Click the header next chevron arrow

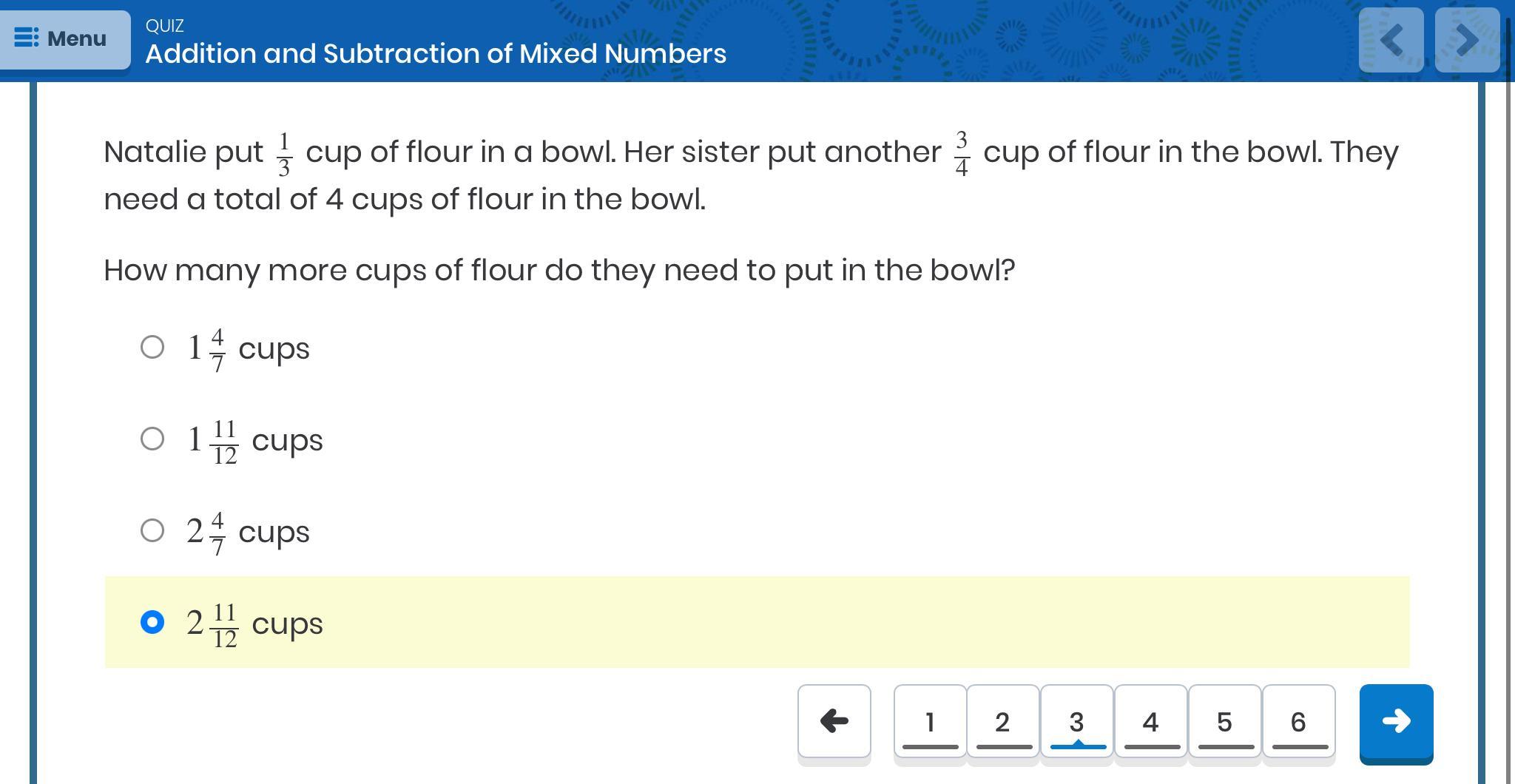(1466, 40)
